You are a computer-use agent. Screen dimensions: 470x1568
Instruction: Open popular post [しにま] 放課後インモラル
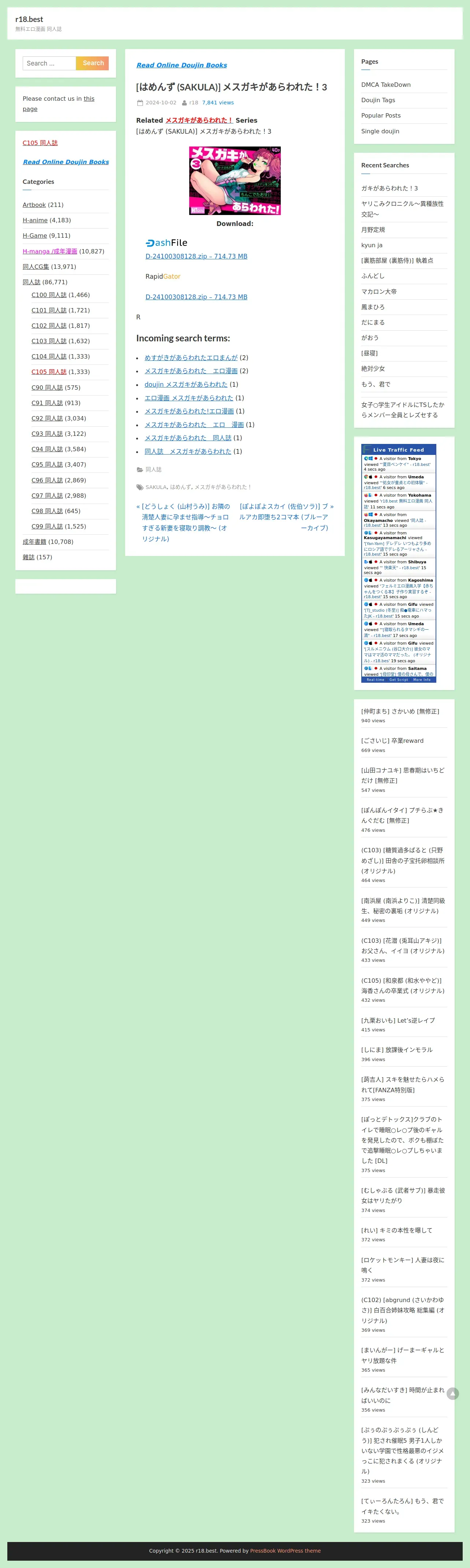[x=396, y=1050]
